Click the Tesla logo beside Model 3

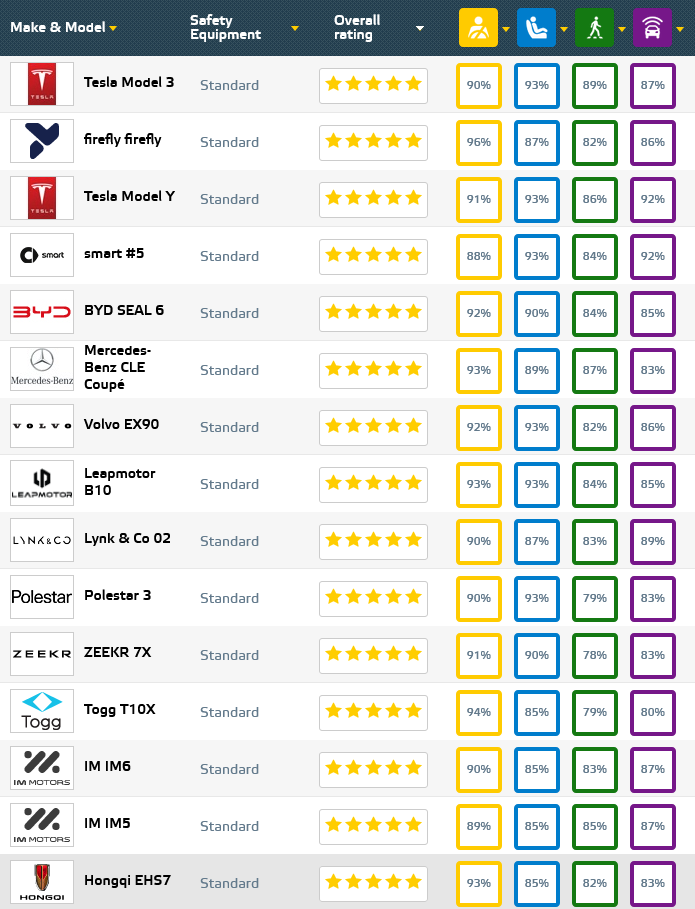42,84
